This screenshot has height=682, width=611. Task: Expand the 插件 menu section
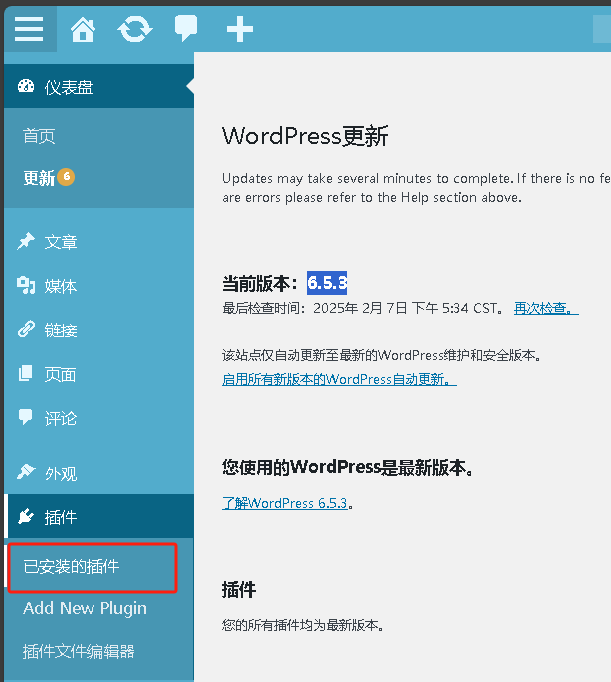click(x=61, y=517)
